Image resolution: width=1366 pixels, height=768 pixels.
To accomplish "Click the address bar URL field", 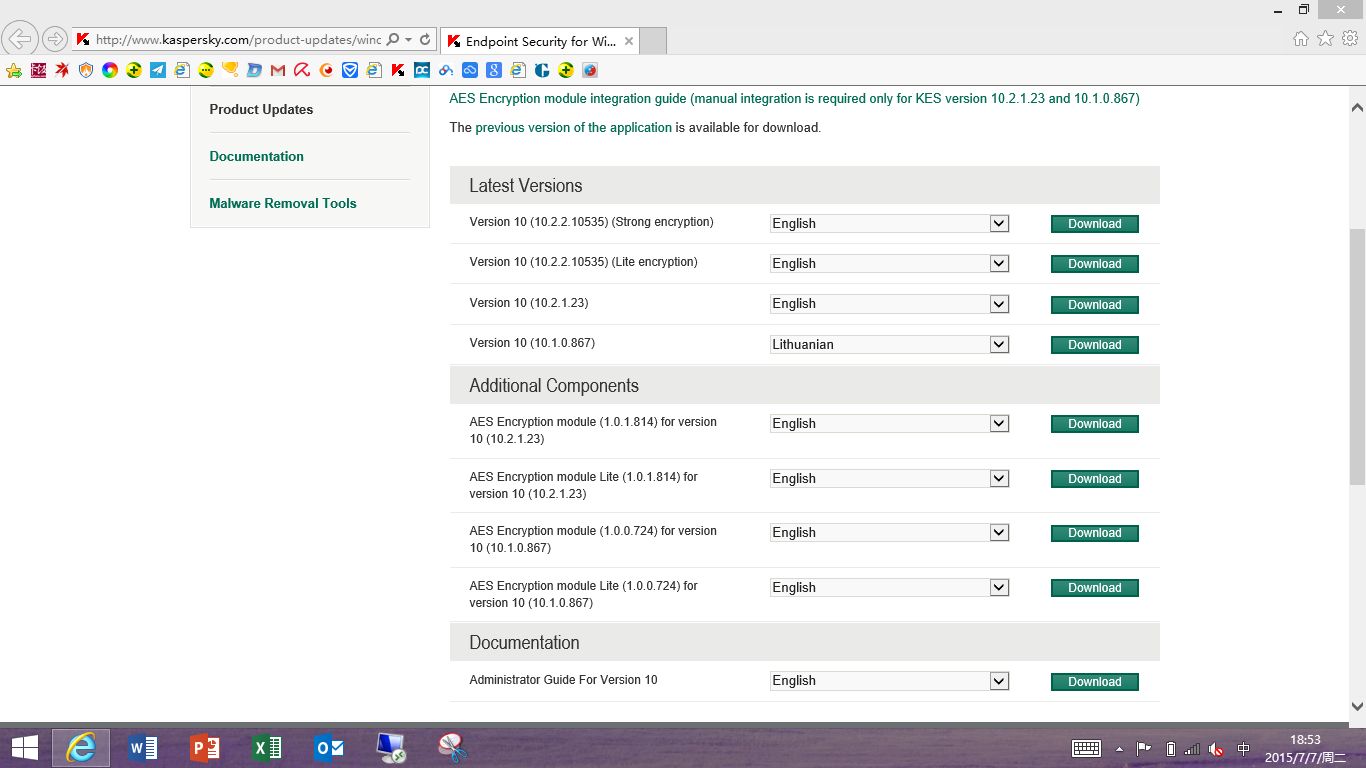I will pos(238,40).
